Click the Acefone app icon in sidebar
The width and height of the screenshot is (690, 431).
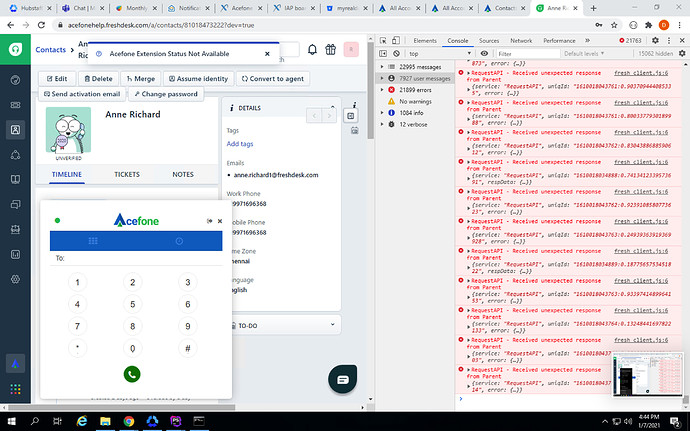point(15,364)
